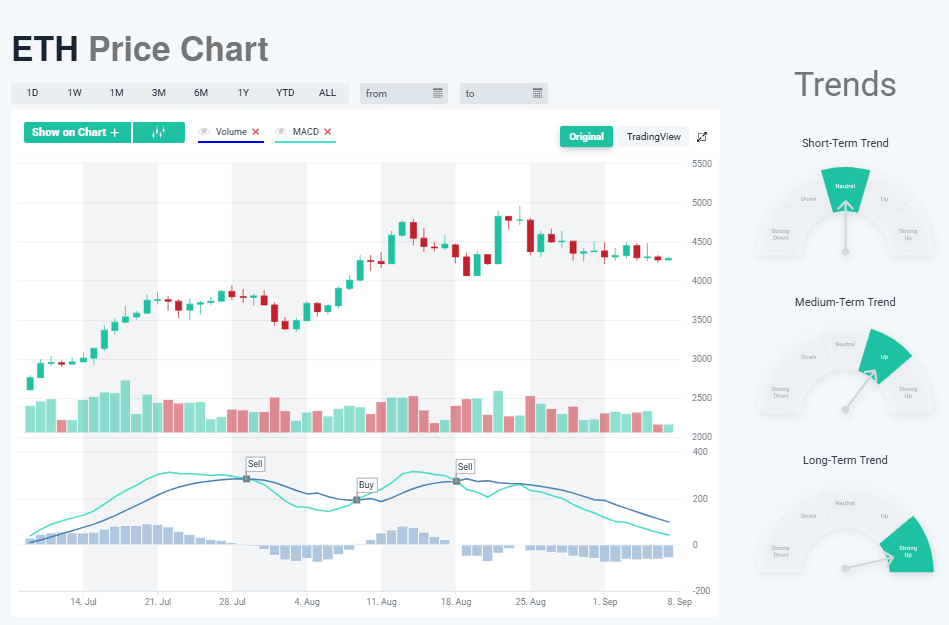This screenshot has height=625, width=949.
Task: Remove the MACD indicator with red X
Action: (327, 132)
